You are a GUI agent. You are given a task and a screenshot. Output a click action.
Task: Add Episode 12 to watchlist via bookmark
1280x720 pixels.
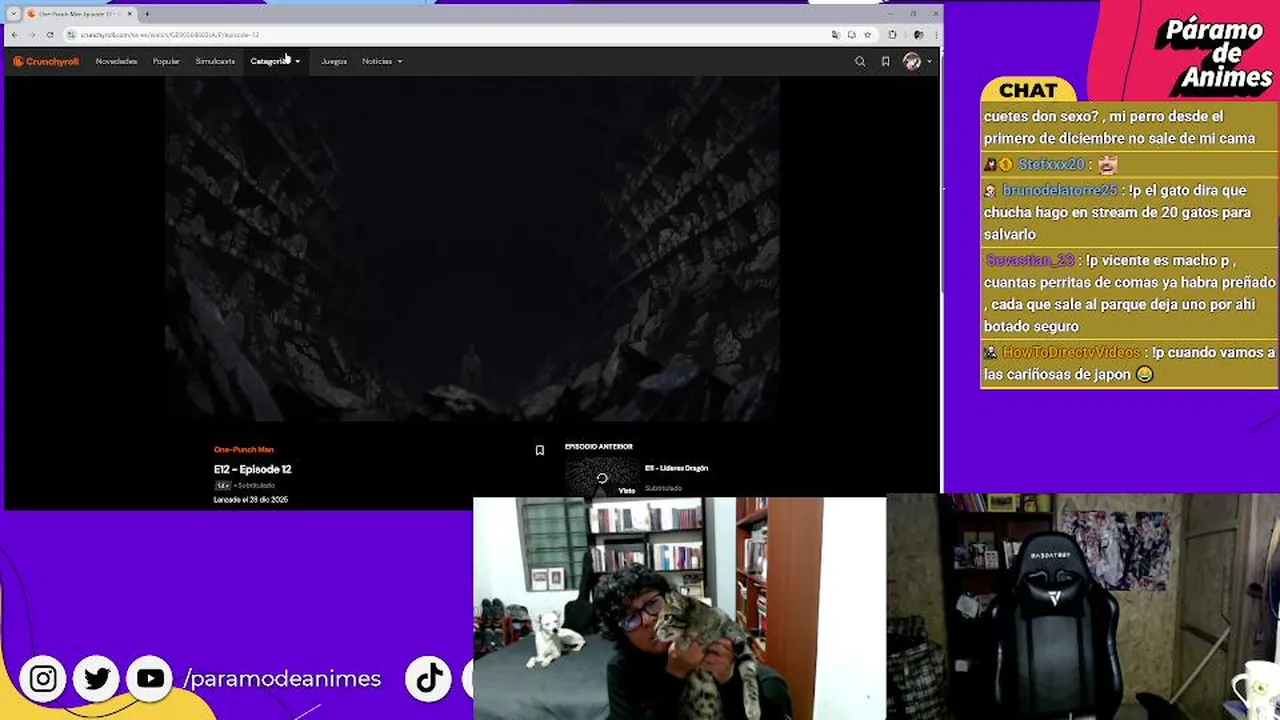pos(540,450)
